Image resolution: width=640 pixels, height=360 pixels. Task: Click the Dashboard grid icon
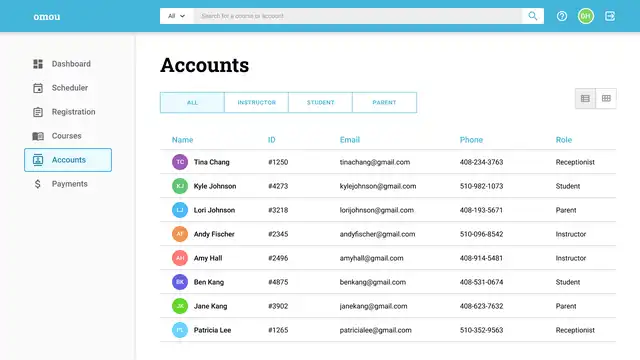point(38,64)
